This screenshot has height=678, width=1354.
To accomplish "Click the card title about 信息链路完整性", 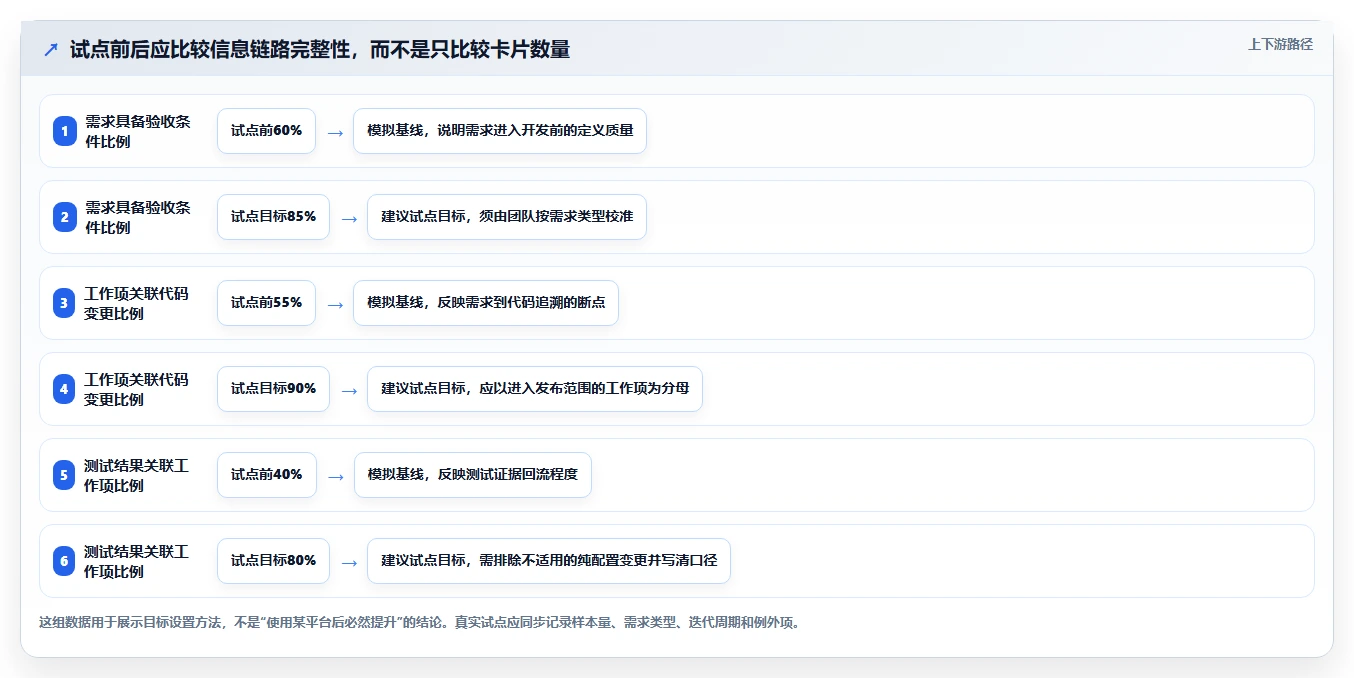I will pos(320,50).
